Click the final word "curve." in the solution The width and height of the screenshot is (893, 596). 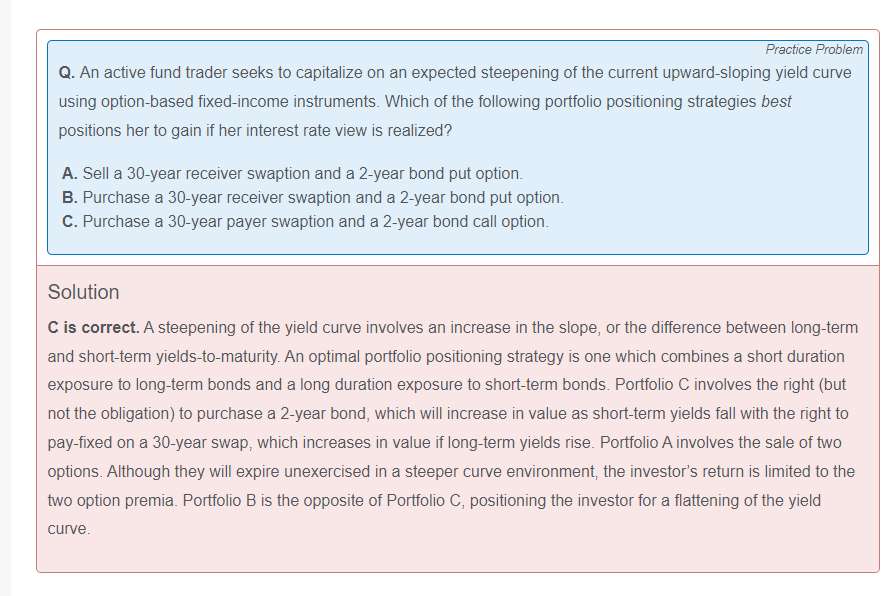click(x=68, y=529)
